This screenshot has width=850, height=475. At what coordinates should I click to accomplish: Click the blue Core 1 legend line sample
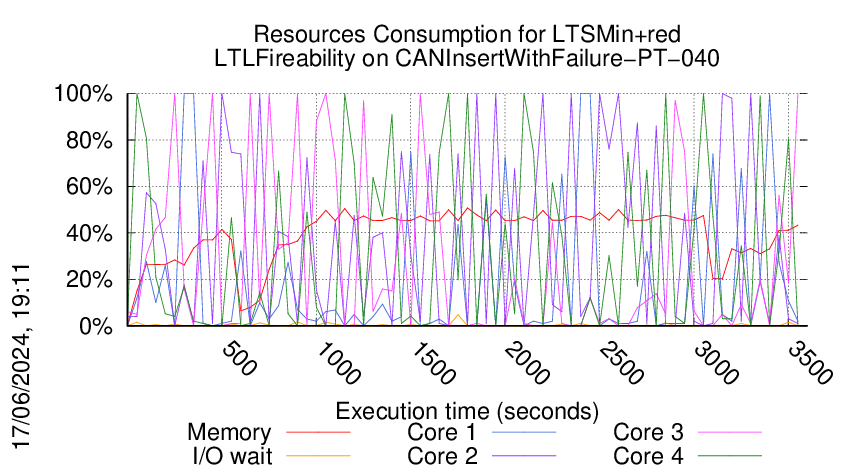coord(524,433)
